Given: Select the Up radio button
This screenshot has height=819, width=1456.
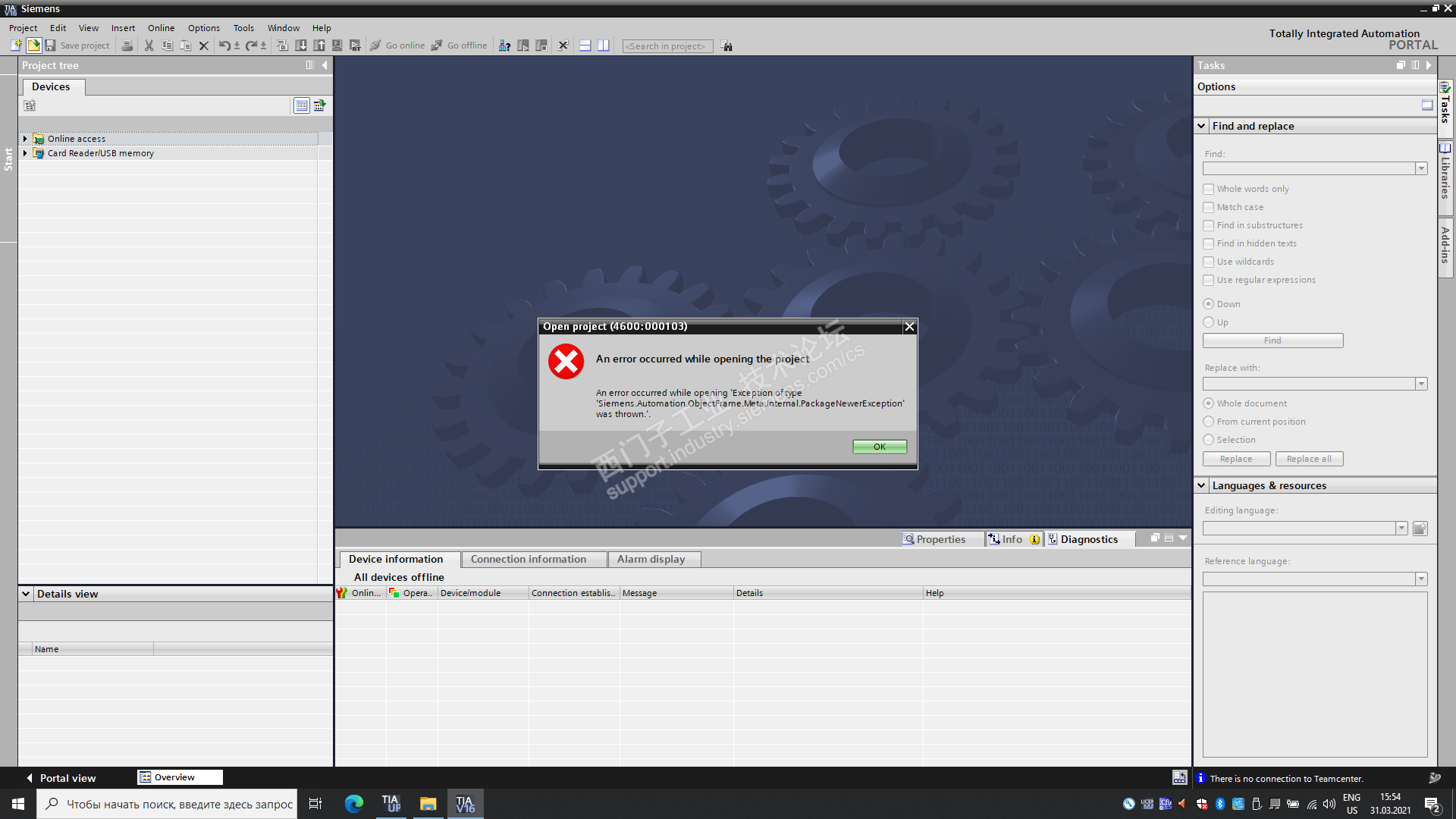Looking at the screenshot, I should point(1208,322).
